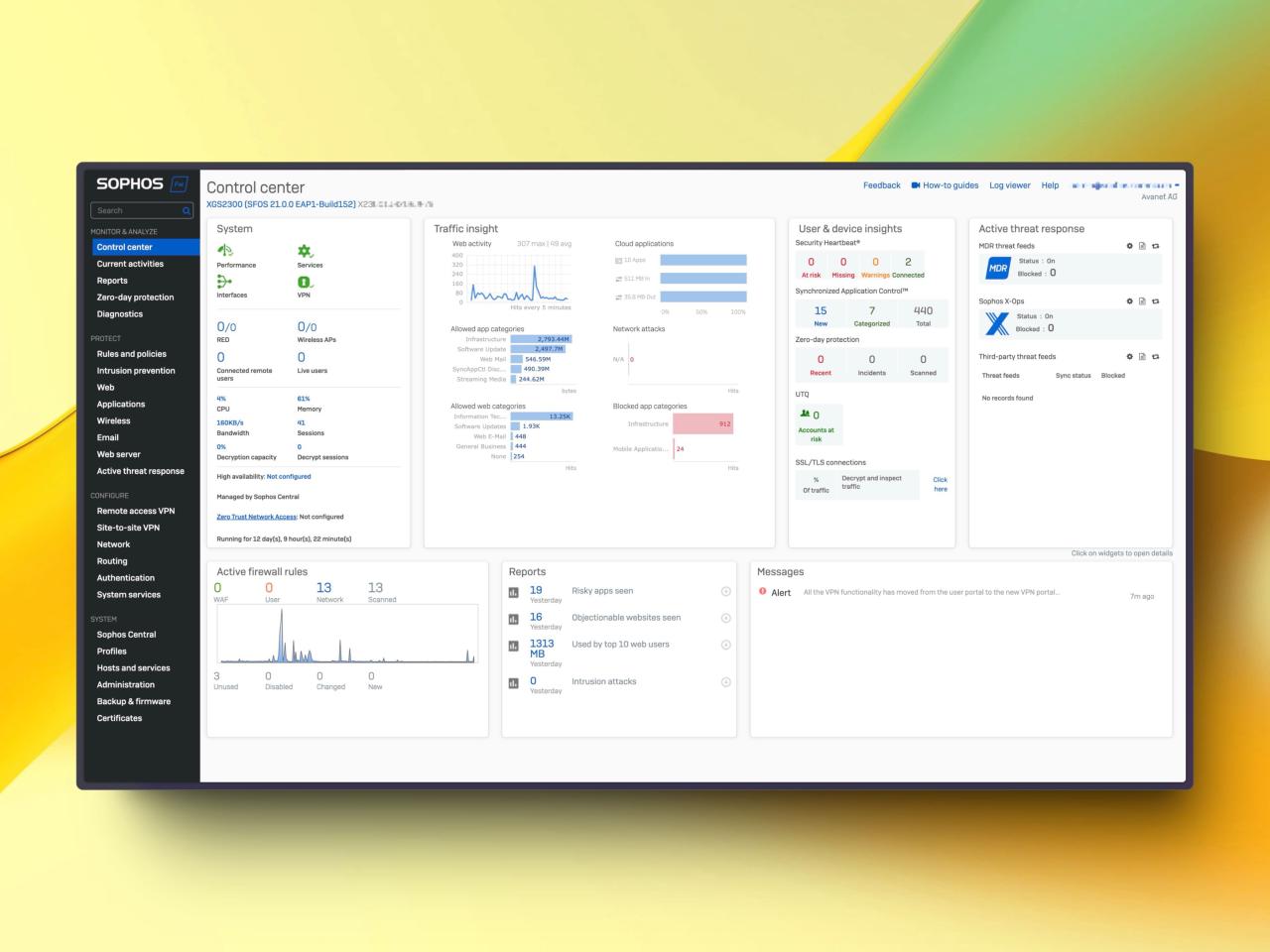Viewport: 1270px width, 952px height.
Task: Open the Help link
Action: pos(1050,185)
